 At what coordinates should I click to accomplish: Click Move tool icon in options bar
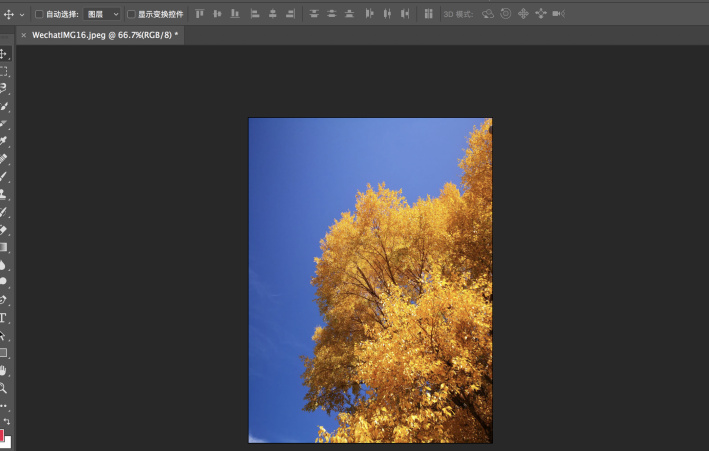9,14
